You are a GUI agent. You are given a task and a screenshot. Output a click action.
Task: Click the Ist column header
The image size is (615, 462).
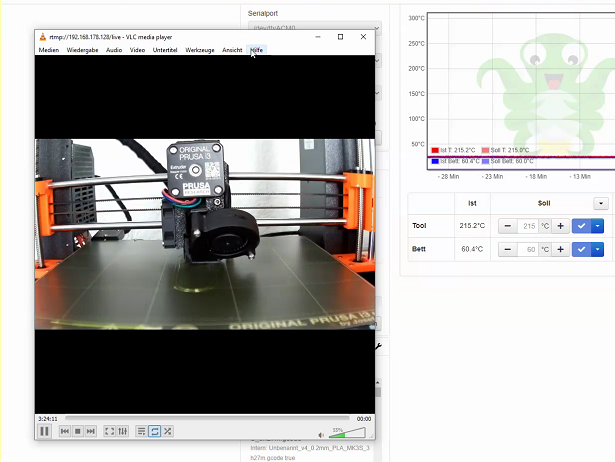click(472, 203)
